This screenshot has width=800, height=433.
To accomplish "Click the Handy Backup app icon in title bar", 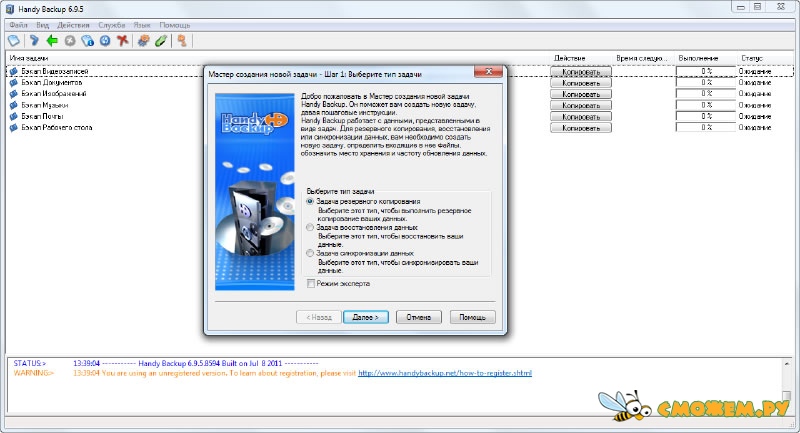I will [10, 9].
